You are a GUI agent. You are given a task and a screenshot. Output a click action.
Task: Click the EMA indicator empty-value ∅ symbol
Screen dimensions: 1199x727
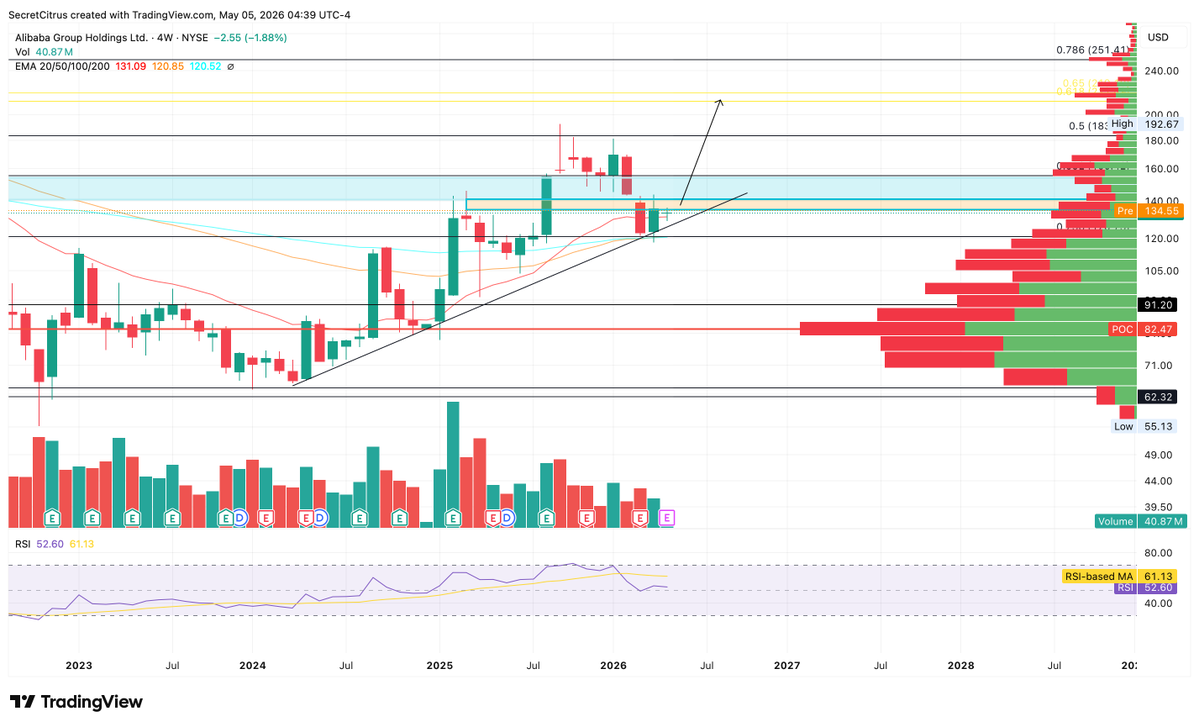pos(230,67)
